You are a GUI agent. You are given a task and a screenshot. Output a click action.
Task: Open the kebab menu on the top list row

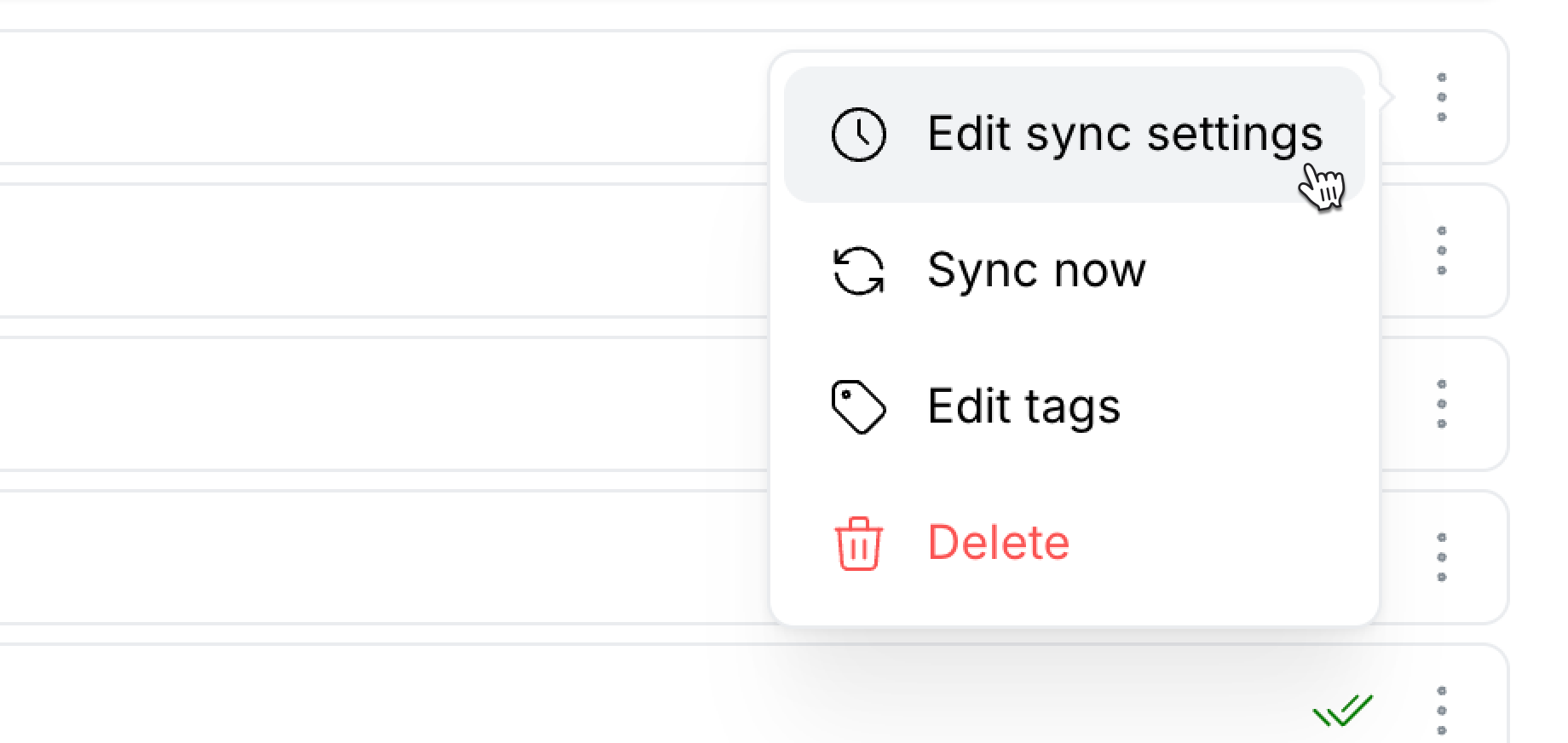click(x=1442, y=97)
